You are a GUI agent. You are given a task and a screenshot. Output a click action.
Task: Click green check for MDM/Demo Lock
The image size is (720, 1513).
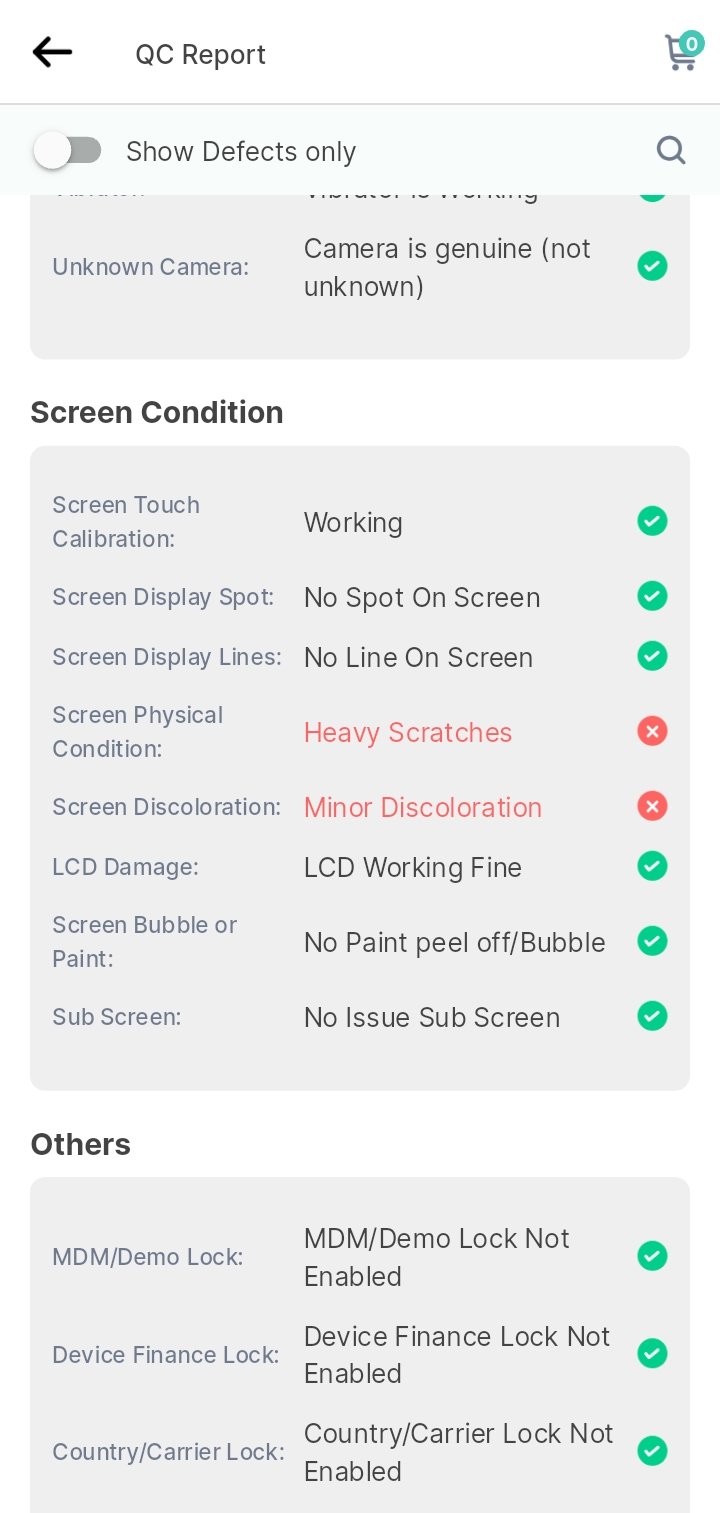652,1256
